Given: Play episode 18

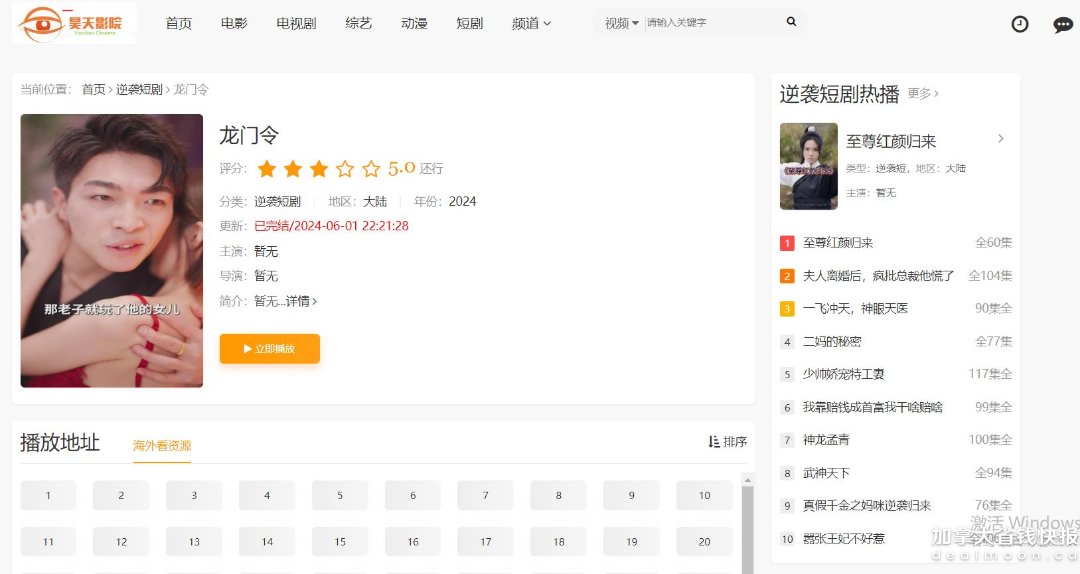Looking at the screenshot, I should coord(559,542).
